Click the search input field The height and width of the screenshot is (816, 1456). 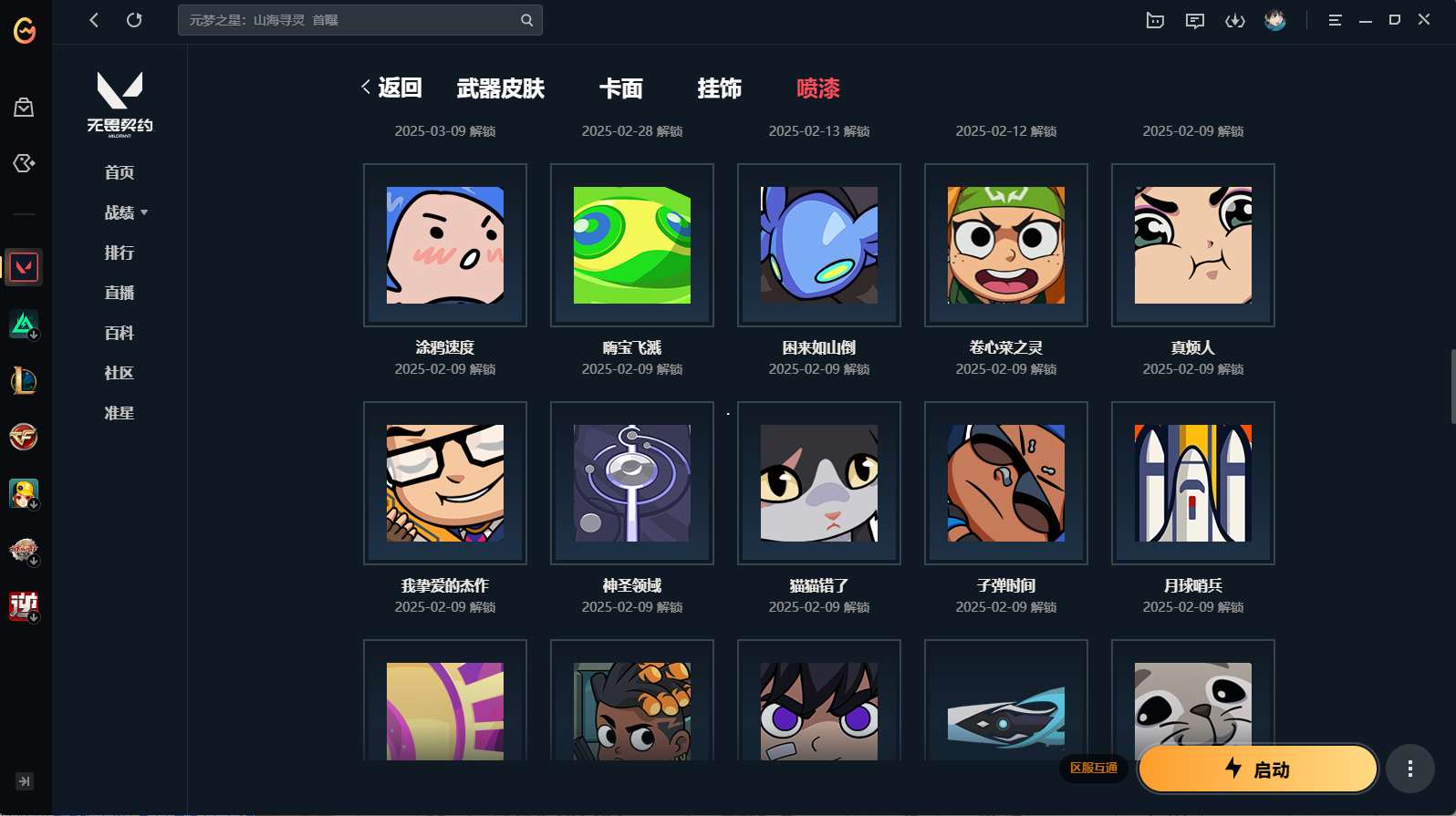351,20
